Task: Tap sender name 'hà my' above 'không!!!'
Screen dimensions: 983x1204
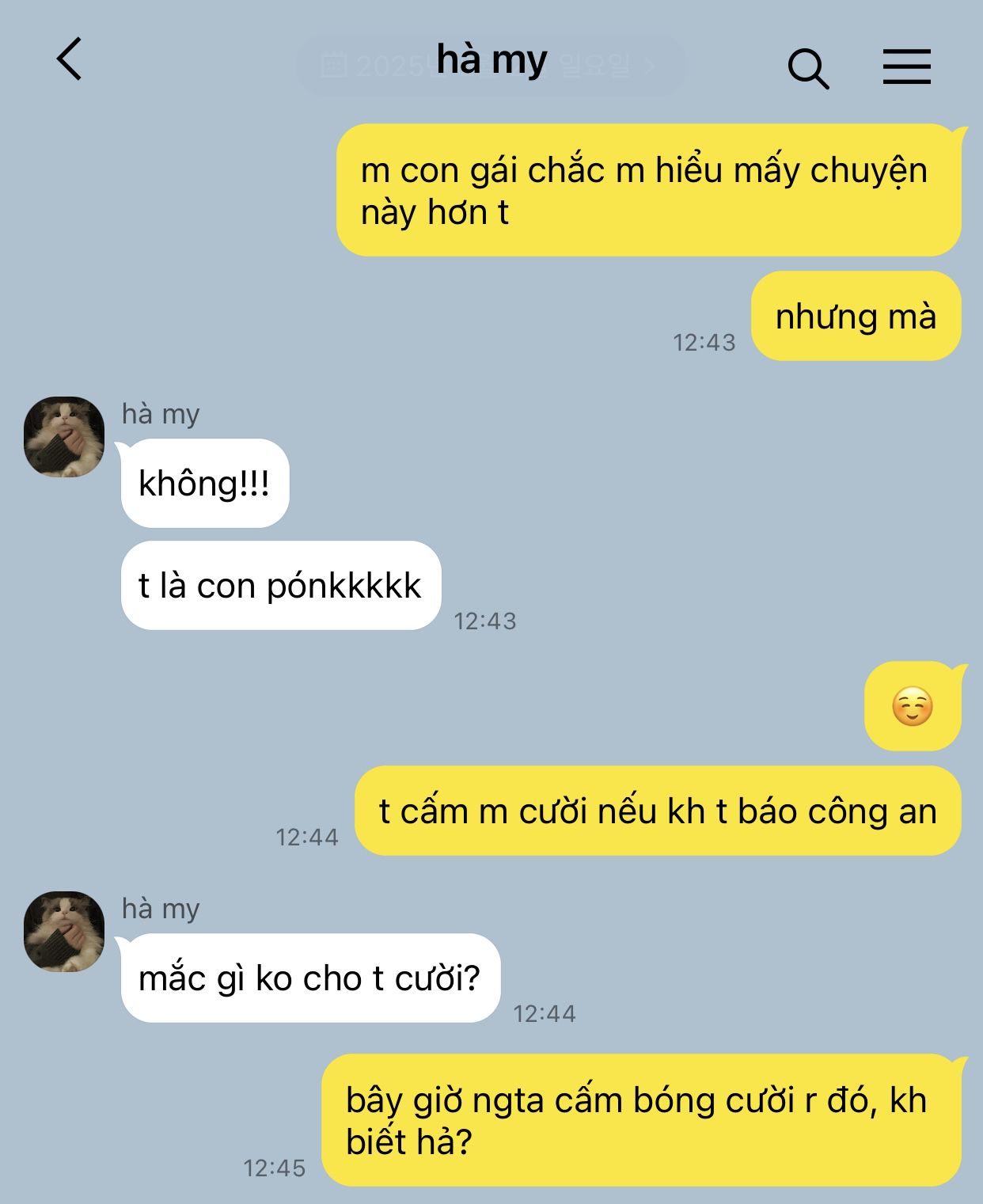Action: click(161, 414)
